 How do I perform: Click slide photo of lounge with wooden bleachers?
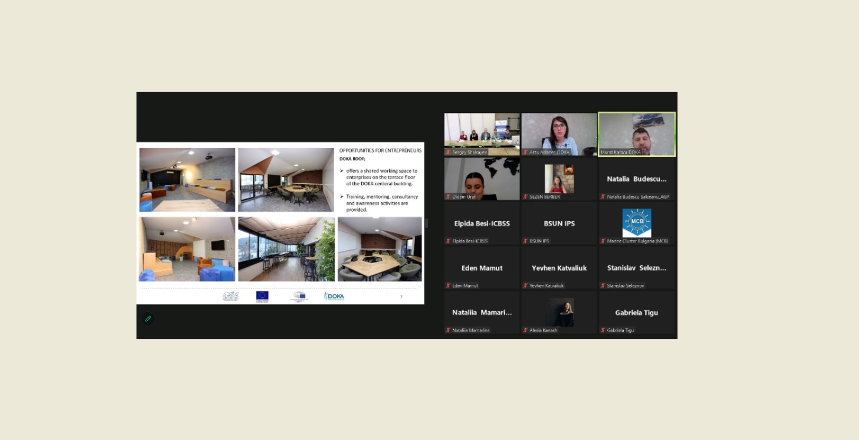tap(187, 180)
